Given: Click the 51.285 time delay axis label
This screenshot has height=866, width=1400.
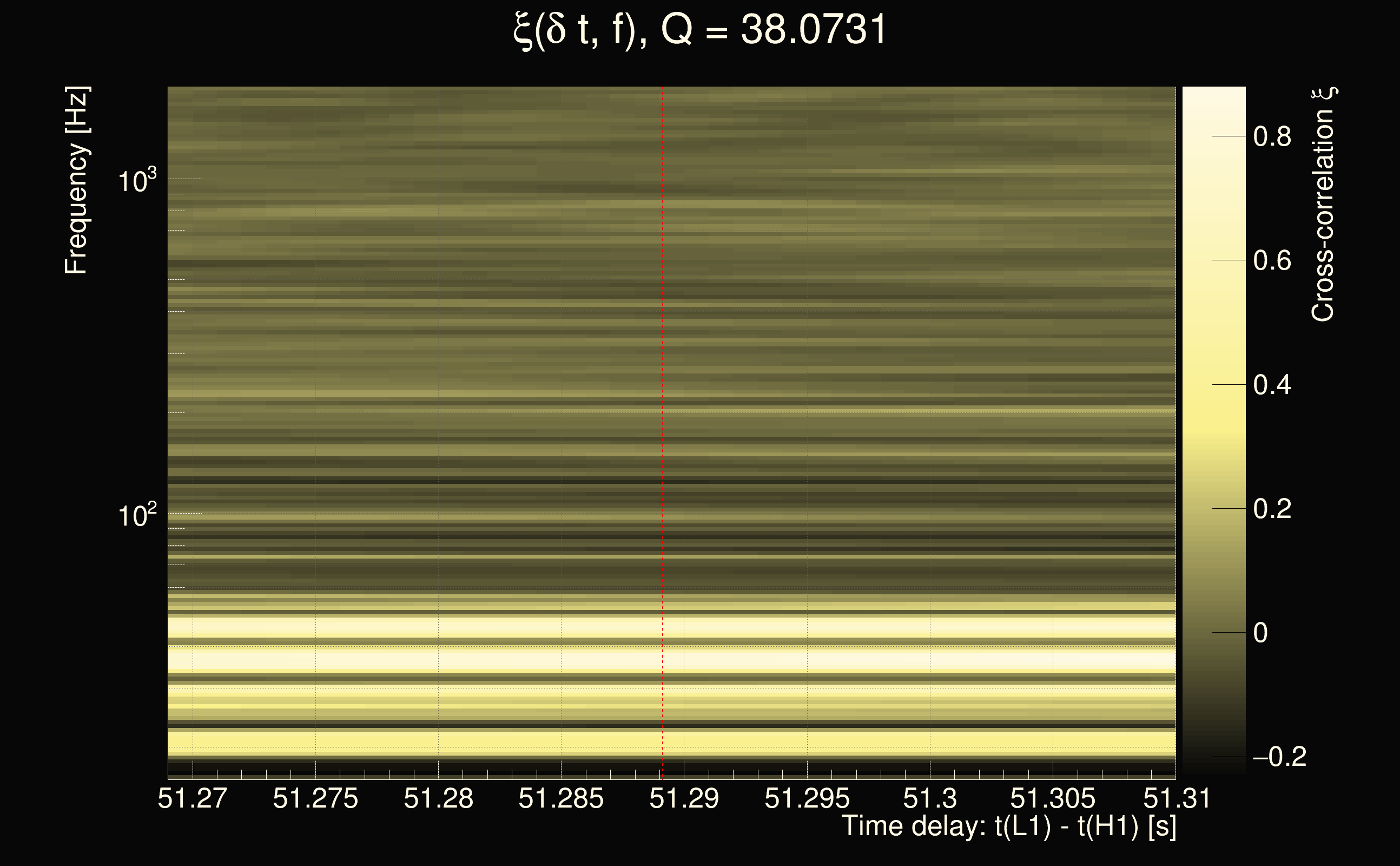Looking at the screenshot, I should point(561,798).
